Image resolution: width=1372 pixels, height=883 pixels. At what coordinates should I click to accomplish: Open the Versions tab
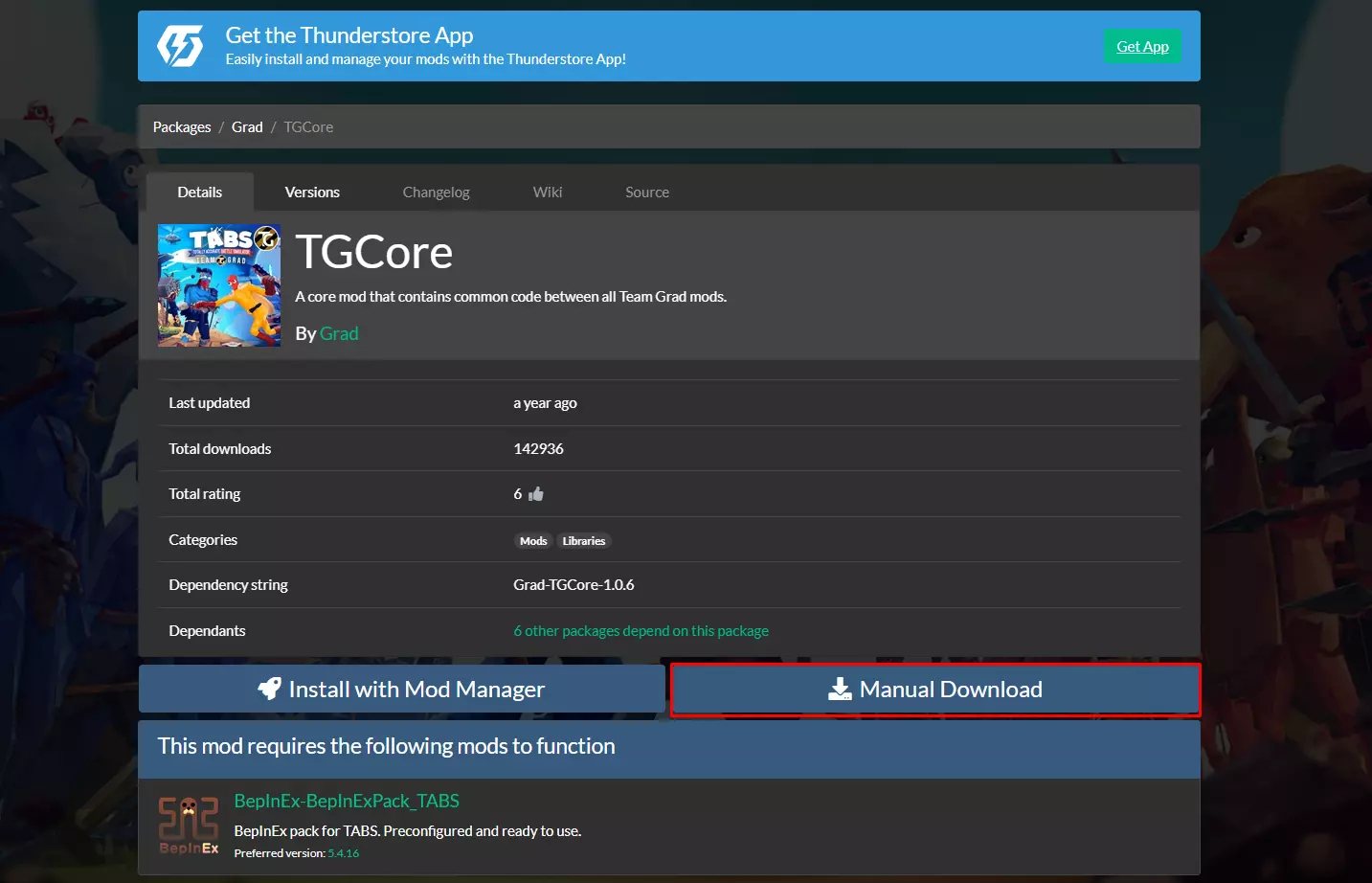312,192
